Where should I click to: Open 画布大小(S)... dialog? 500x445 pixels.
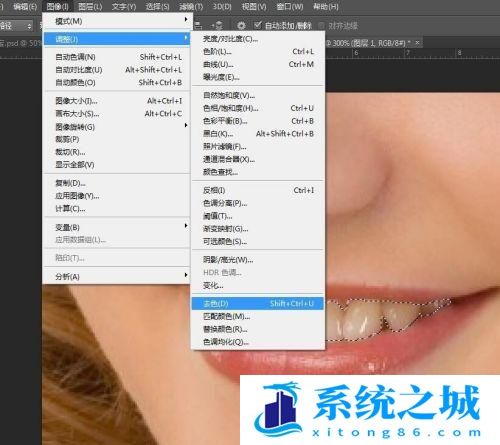116,114
